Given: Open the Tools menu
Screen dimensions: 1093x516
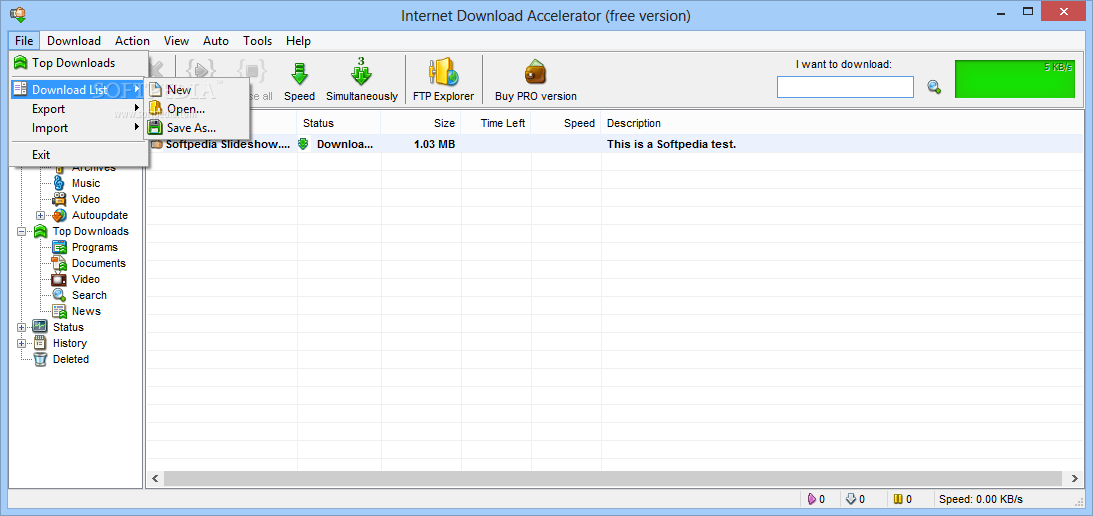Looking at the screenshot, I should [x=258, y=41].
